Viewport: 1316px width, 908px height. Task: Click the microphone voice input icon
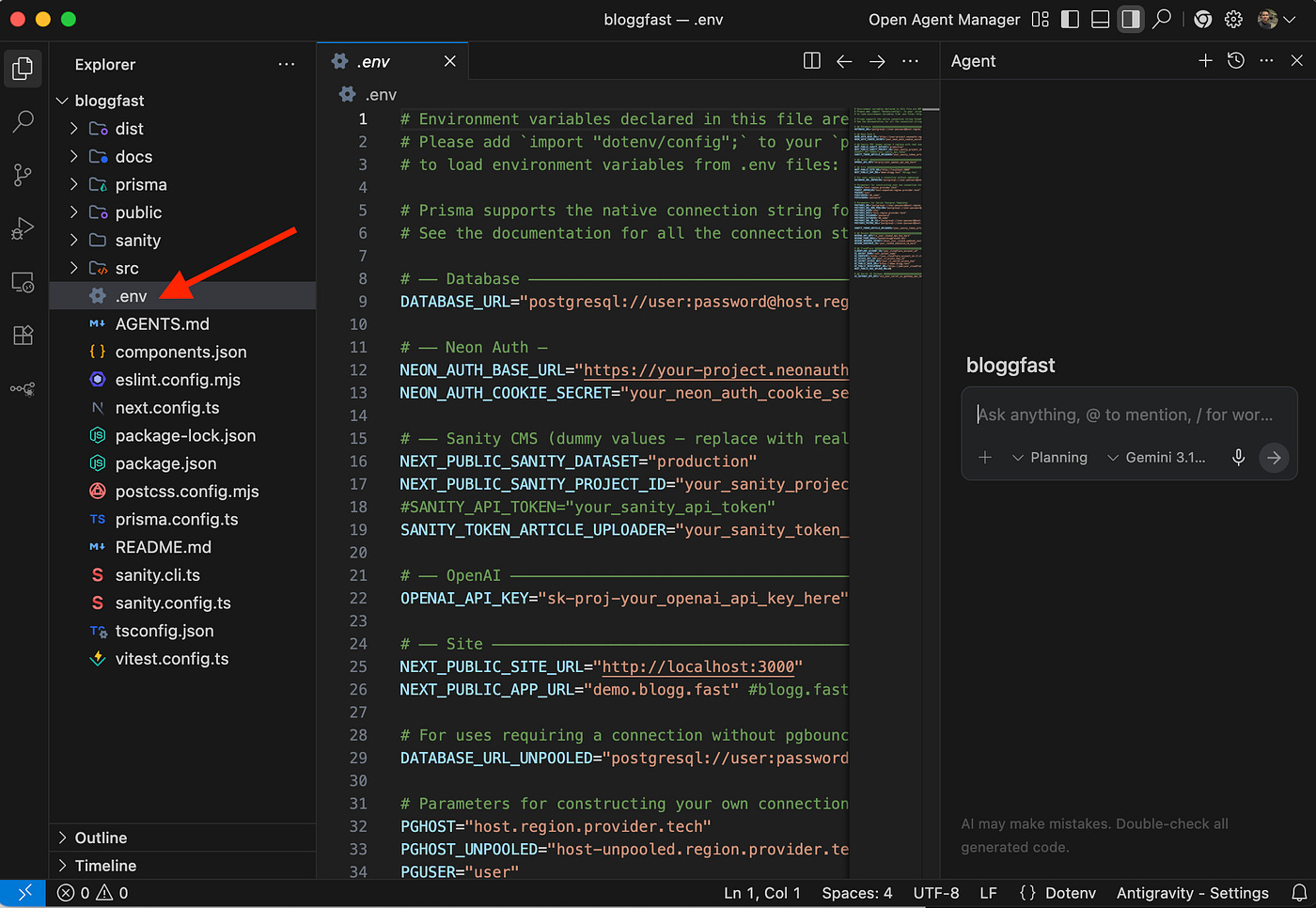(x=1238, y=458)
